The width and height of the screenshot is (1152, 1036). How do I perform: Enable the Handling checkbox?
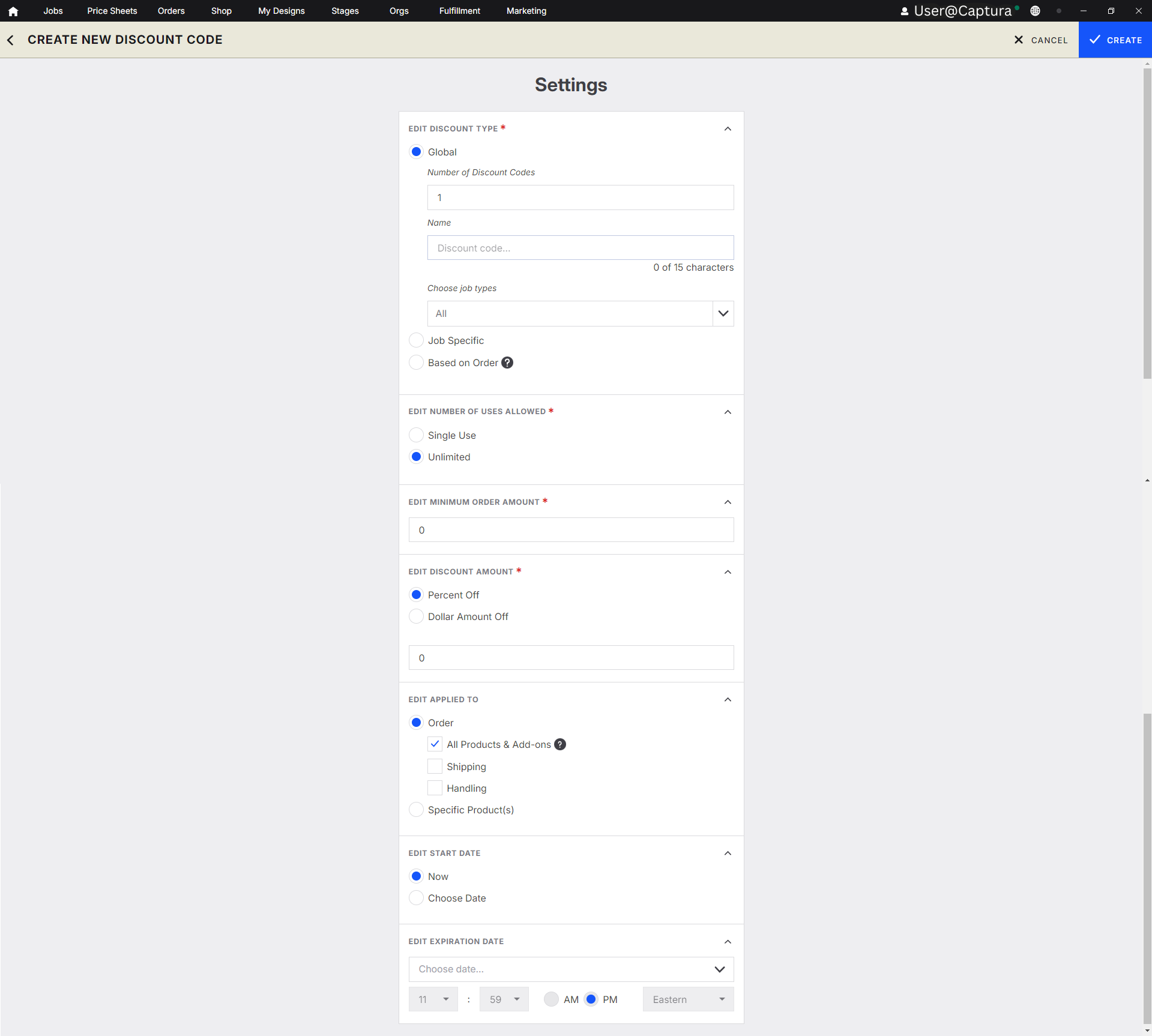coord(435,788)
